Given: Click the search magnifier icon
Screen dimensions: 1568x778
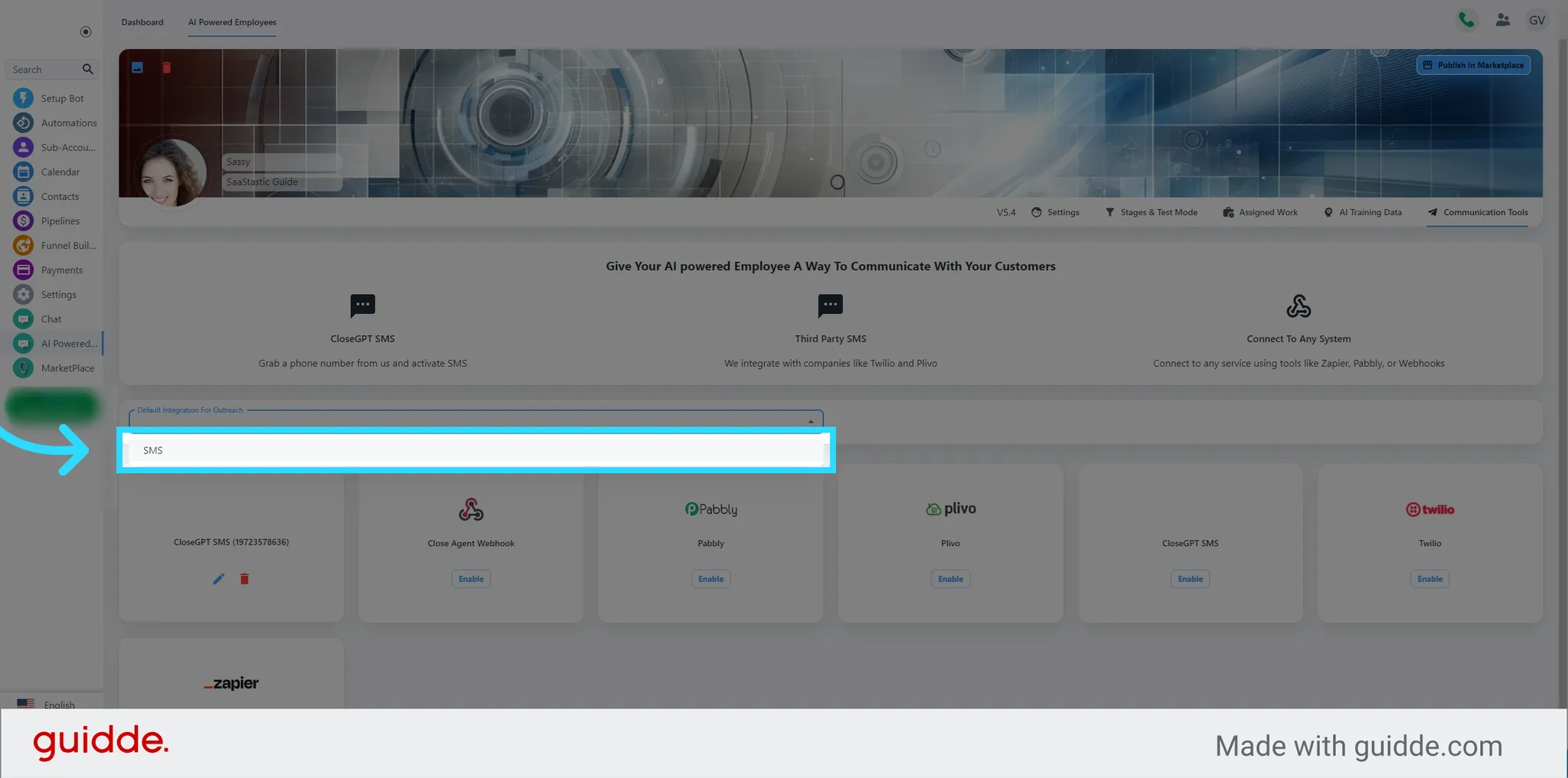Looking at the screenshot, I should (87, 69).
